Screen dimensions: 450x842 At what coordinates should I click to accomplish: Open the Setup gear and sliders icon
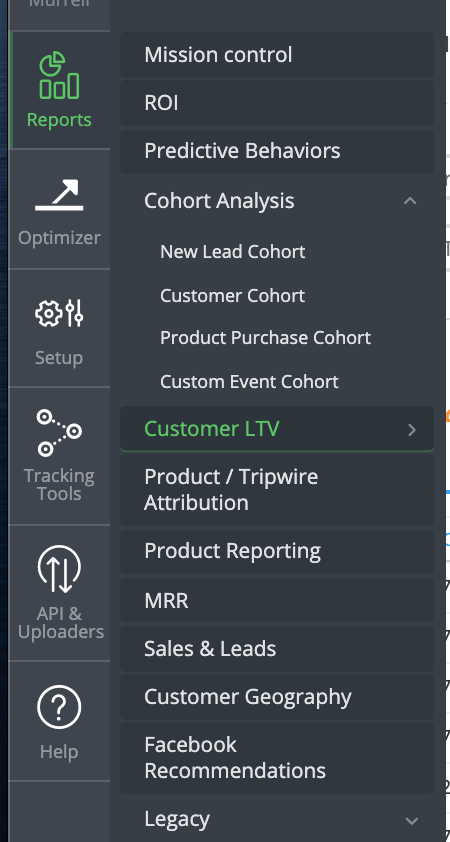point(59,313)
